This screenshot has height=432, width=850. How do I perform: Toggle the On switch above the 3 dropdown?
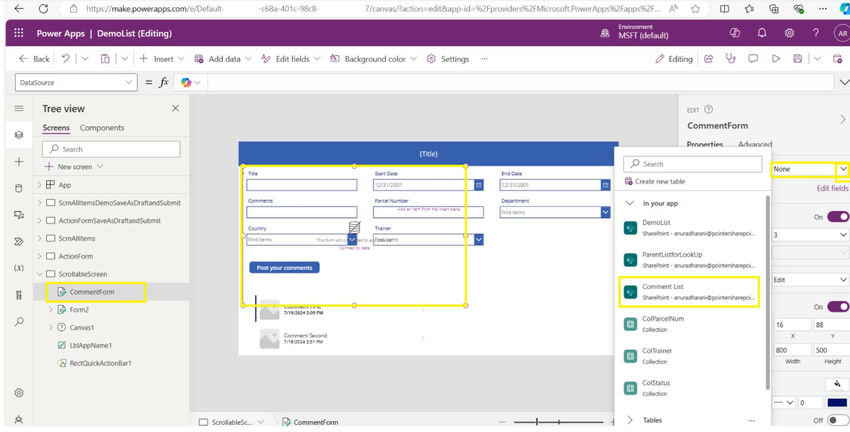click(838, 217)
